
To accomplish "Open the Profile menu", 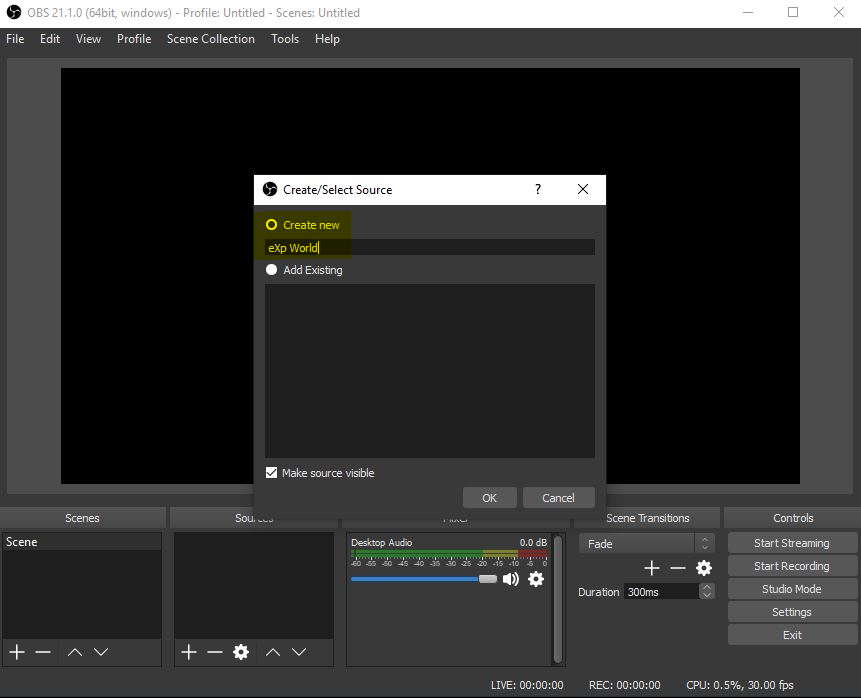I will (134, 39).
